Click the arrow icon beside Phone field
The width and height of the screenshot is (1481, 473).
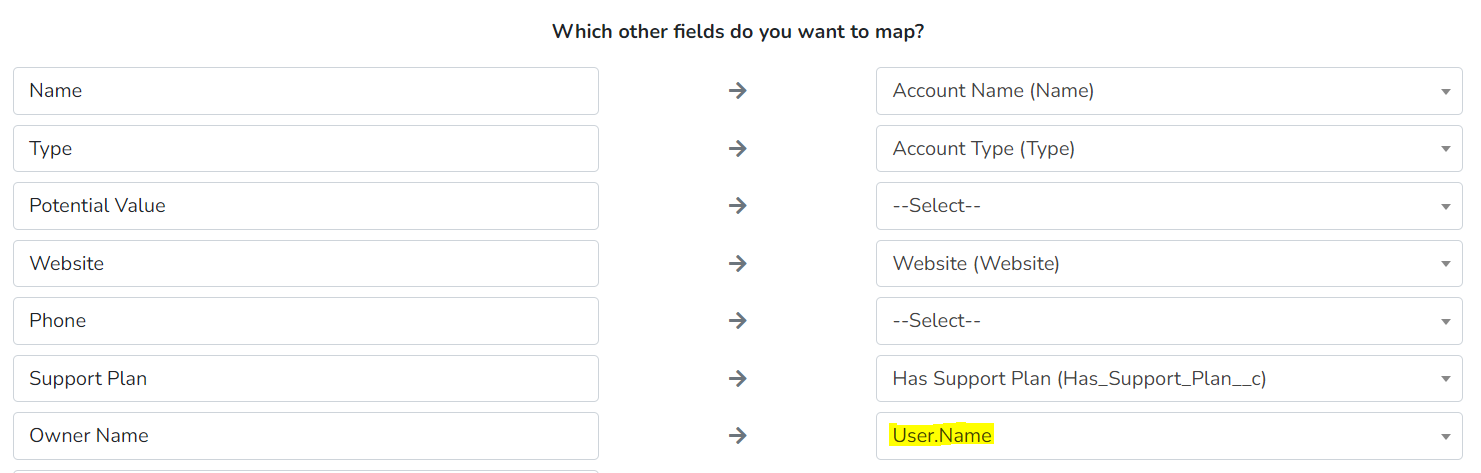[x=738, y=321]
